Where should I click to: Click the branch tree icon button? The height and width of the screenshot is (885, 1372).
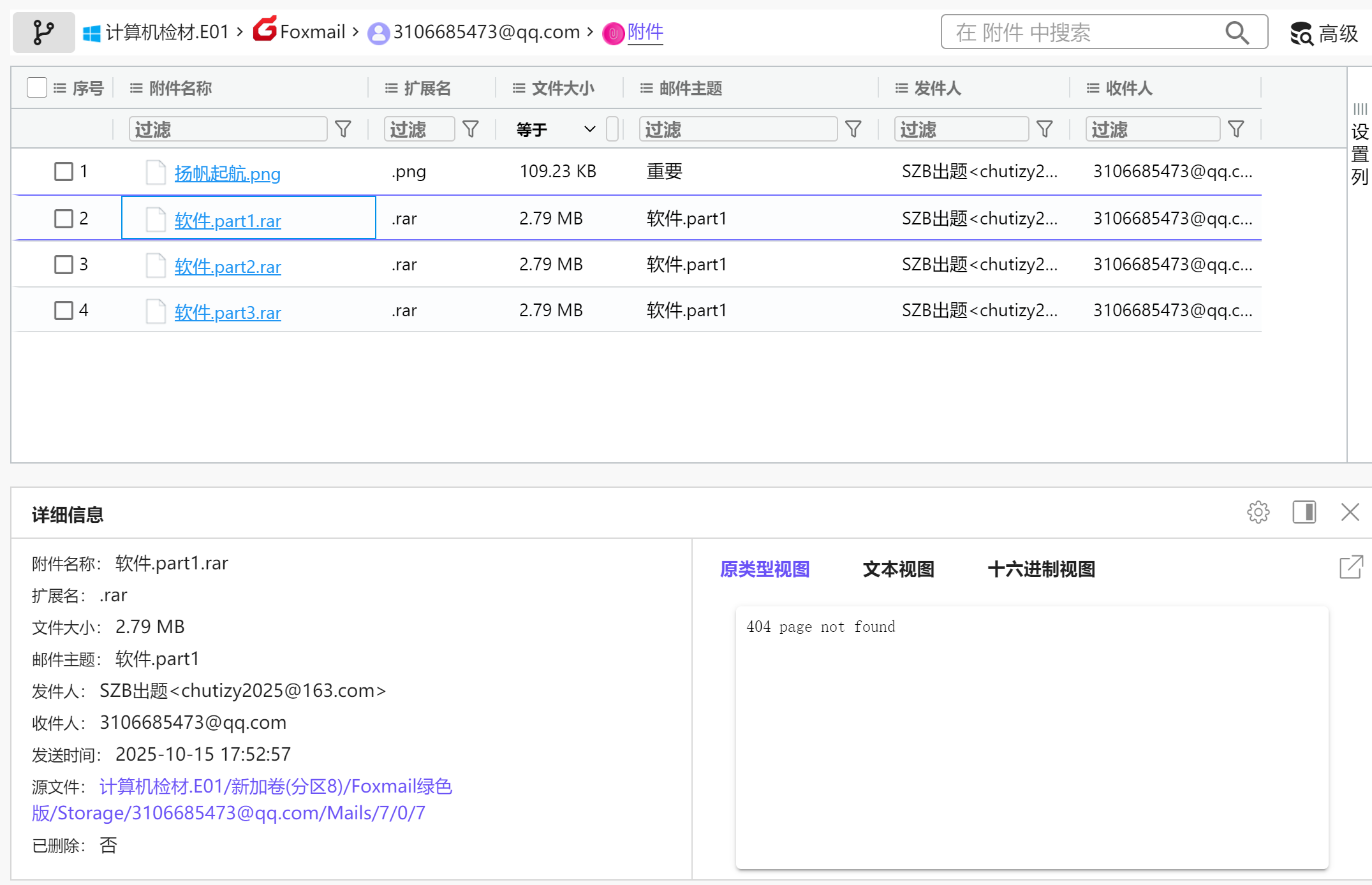(x=43, y=32)
